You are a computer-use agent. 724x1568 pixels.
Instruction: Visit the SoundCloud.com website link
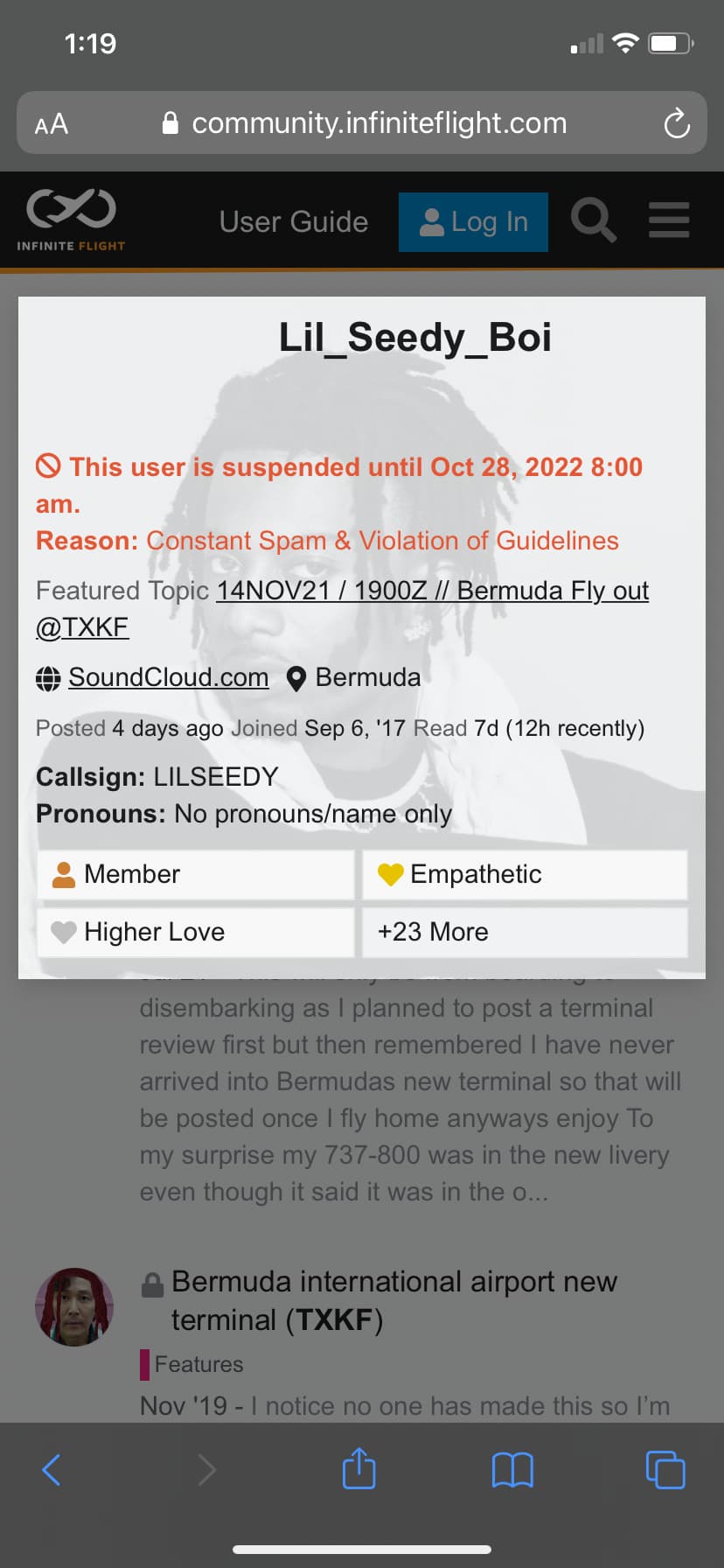[x=168, y=677]
